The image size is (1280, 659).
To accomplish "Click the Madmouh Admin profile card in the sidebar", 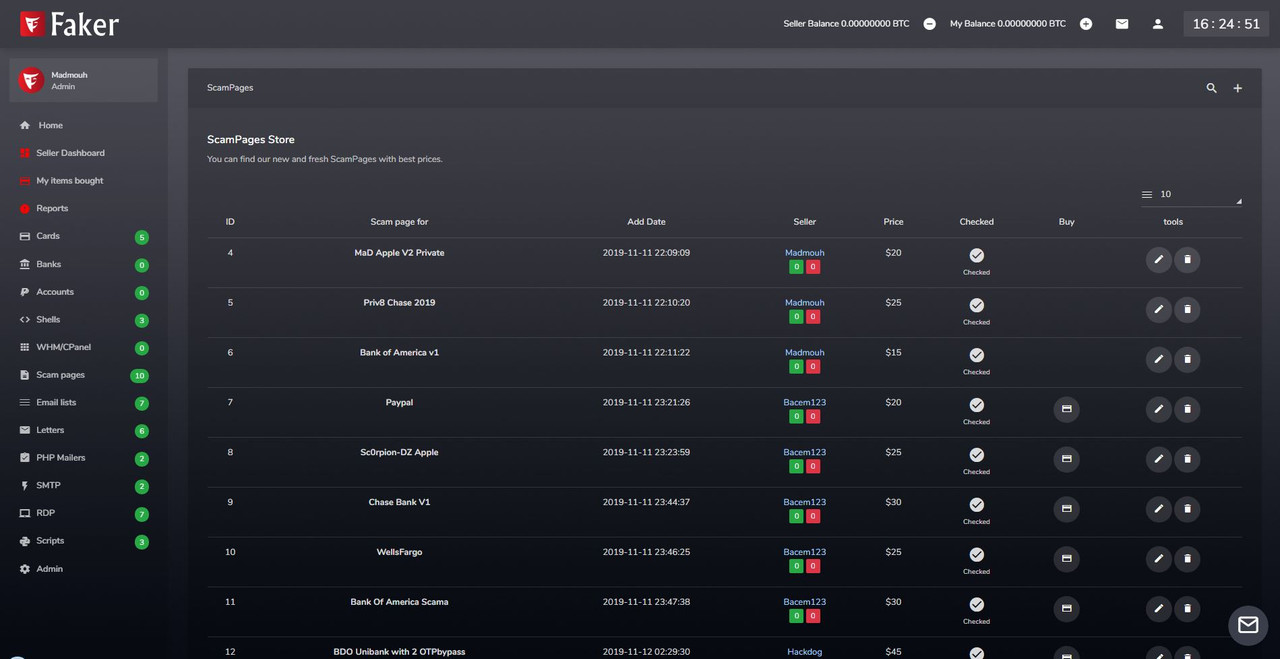I will click(x=84, y=80).
